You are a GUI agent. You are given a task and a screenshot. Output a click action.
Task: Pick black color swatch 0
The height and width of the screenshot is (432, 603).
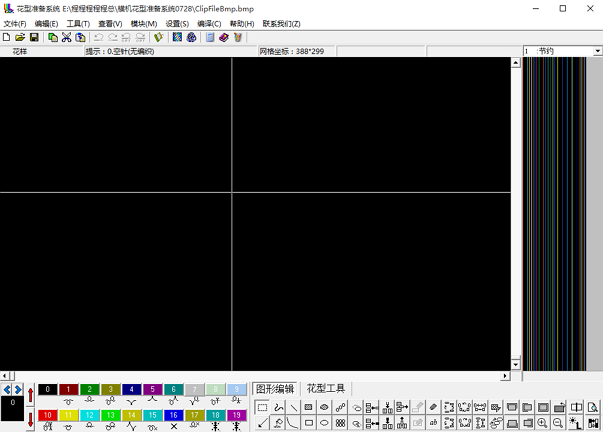pyautogui.click(x=48, y=389)
